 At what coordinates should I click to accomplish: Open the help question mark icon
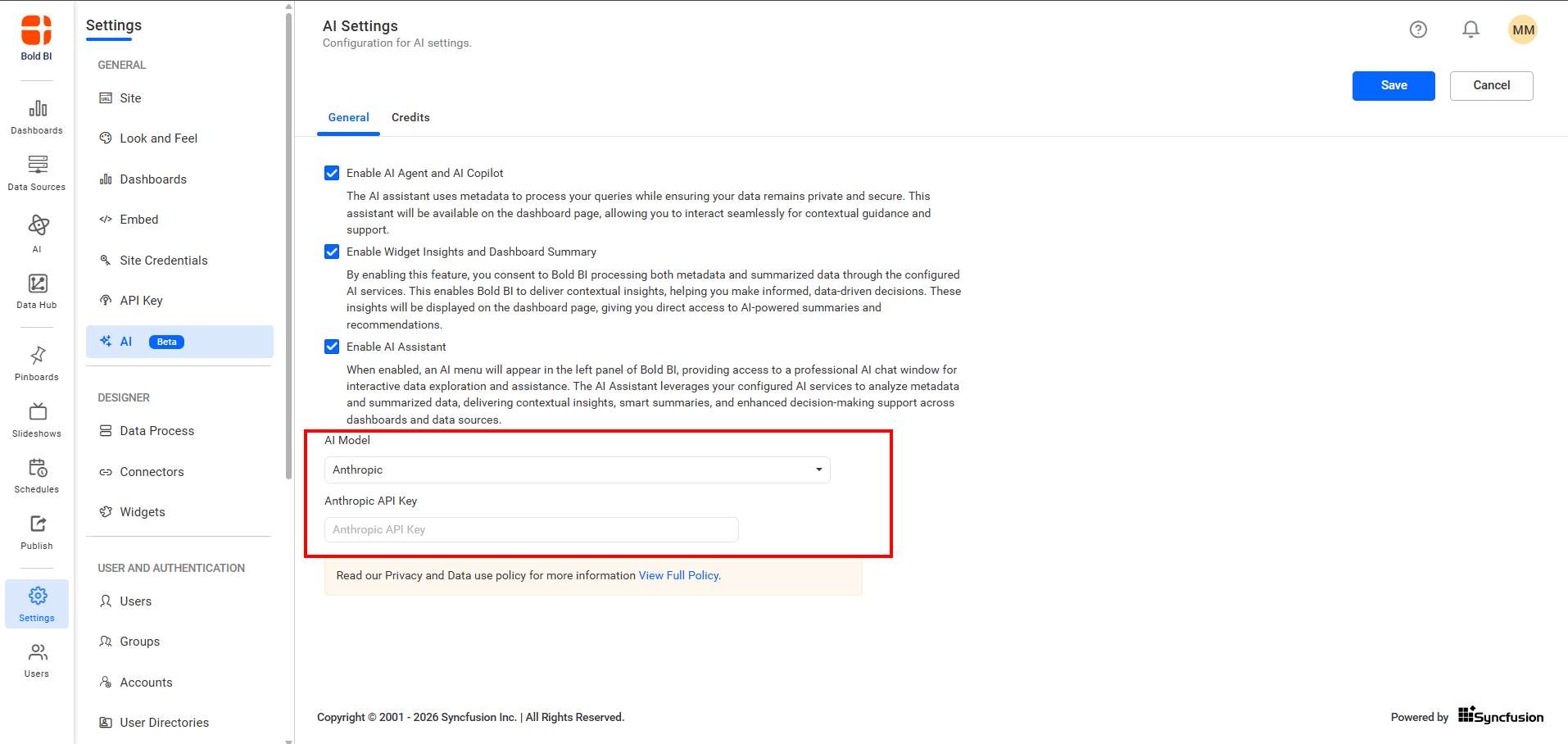[x=1418, y=29]
